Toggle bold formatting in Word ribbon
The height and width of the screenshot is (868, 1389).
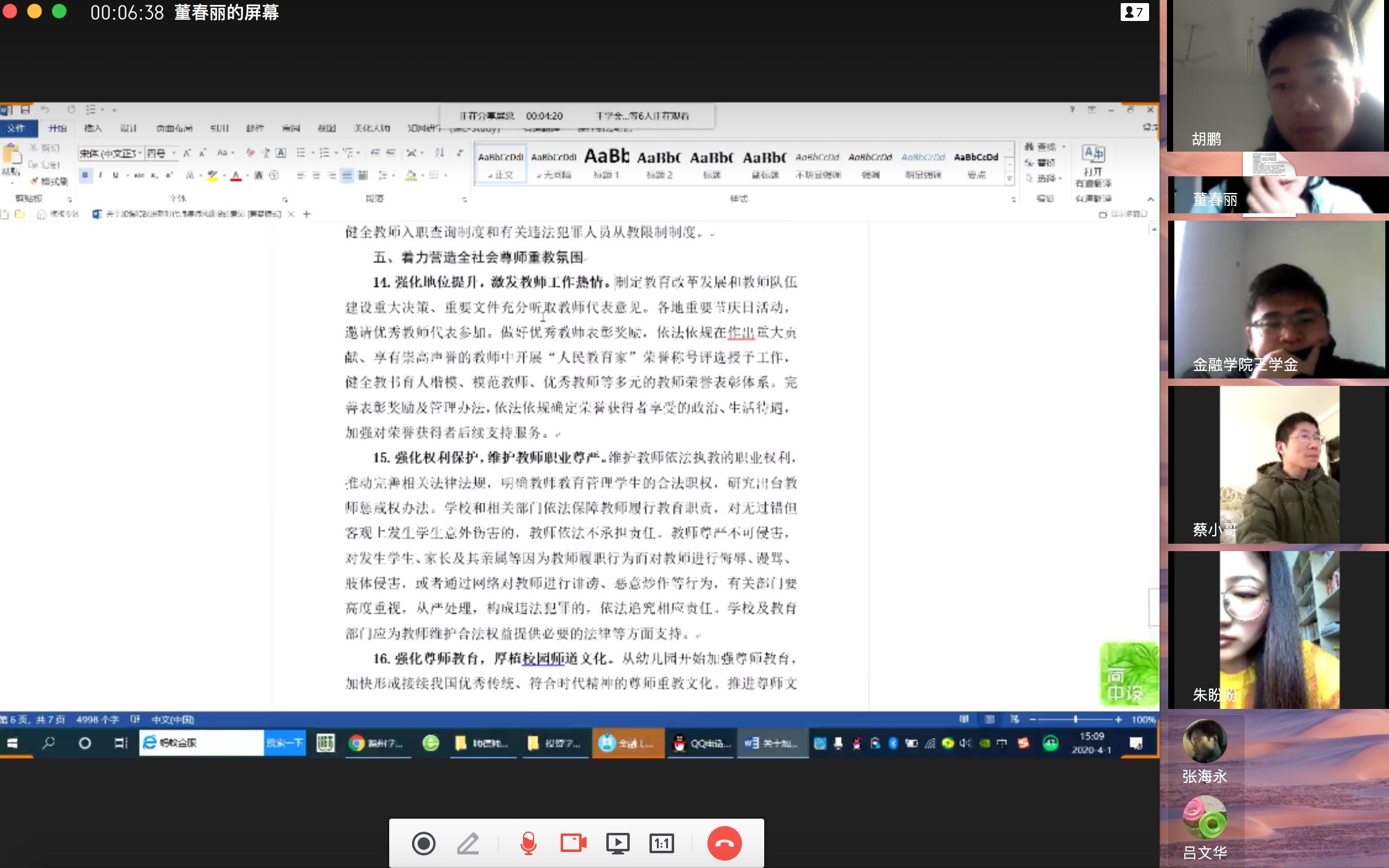coord(85,175)
